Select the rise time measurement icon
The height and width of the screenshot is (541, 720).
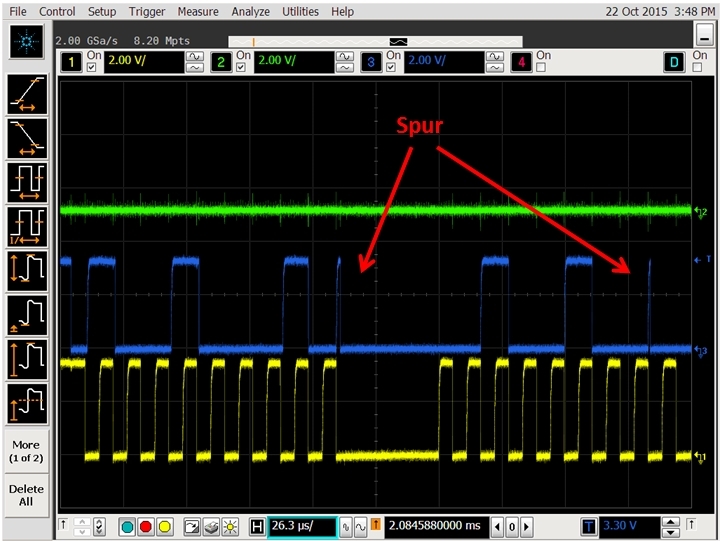tap(27, 95)
